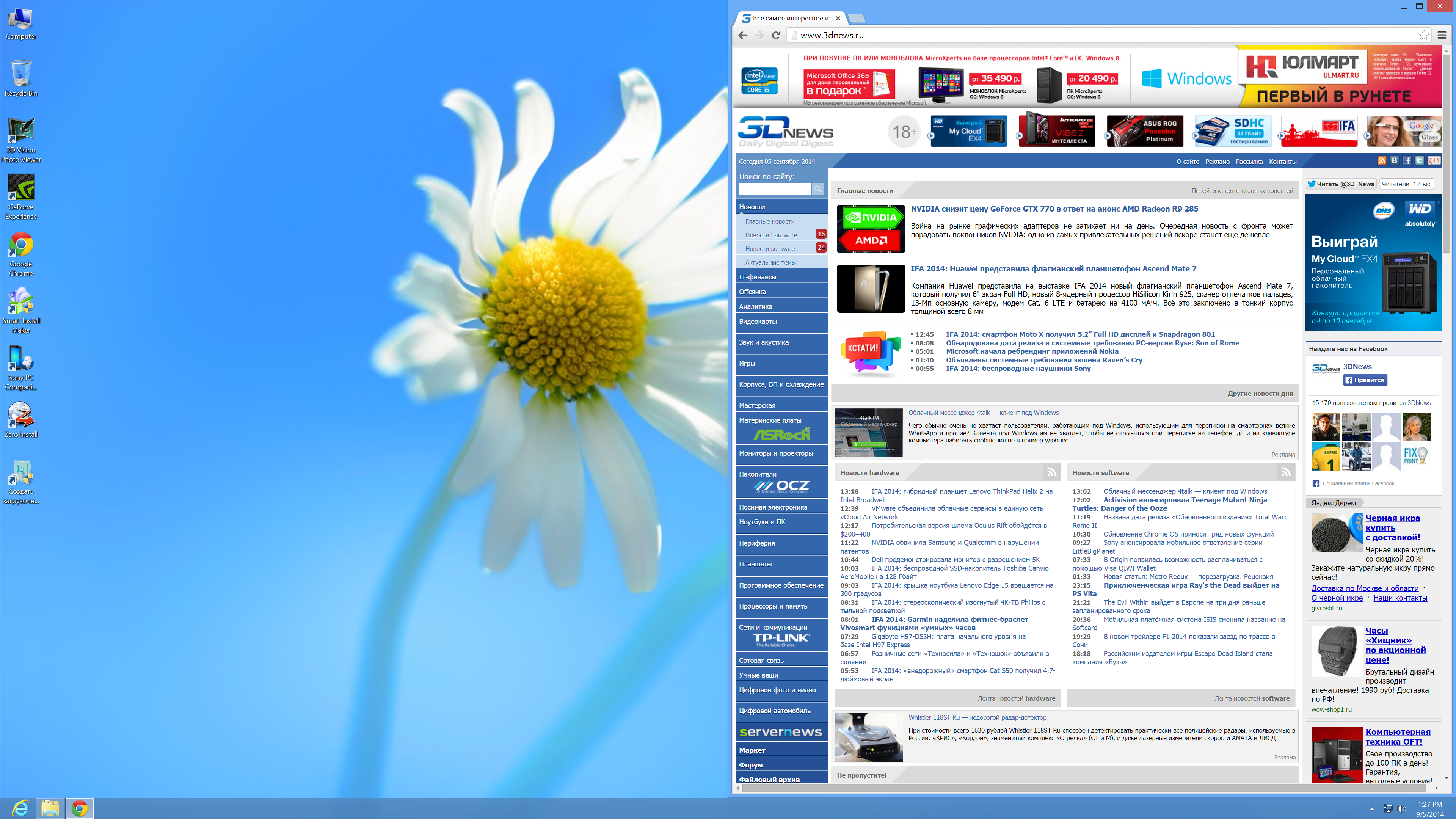Launch Google Chrome desktop shortcut
The width and height of the screenshot is (1456, 819).
tap(21, 254)
